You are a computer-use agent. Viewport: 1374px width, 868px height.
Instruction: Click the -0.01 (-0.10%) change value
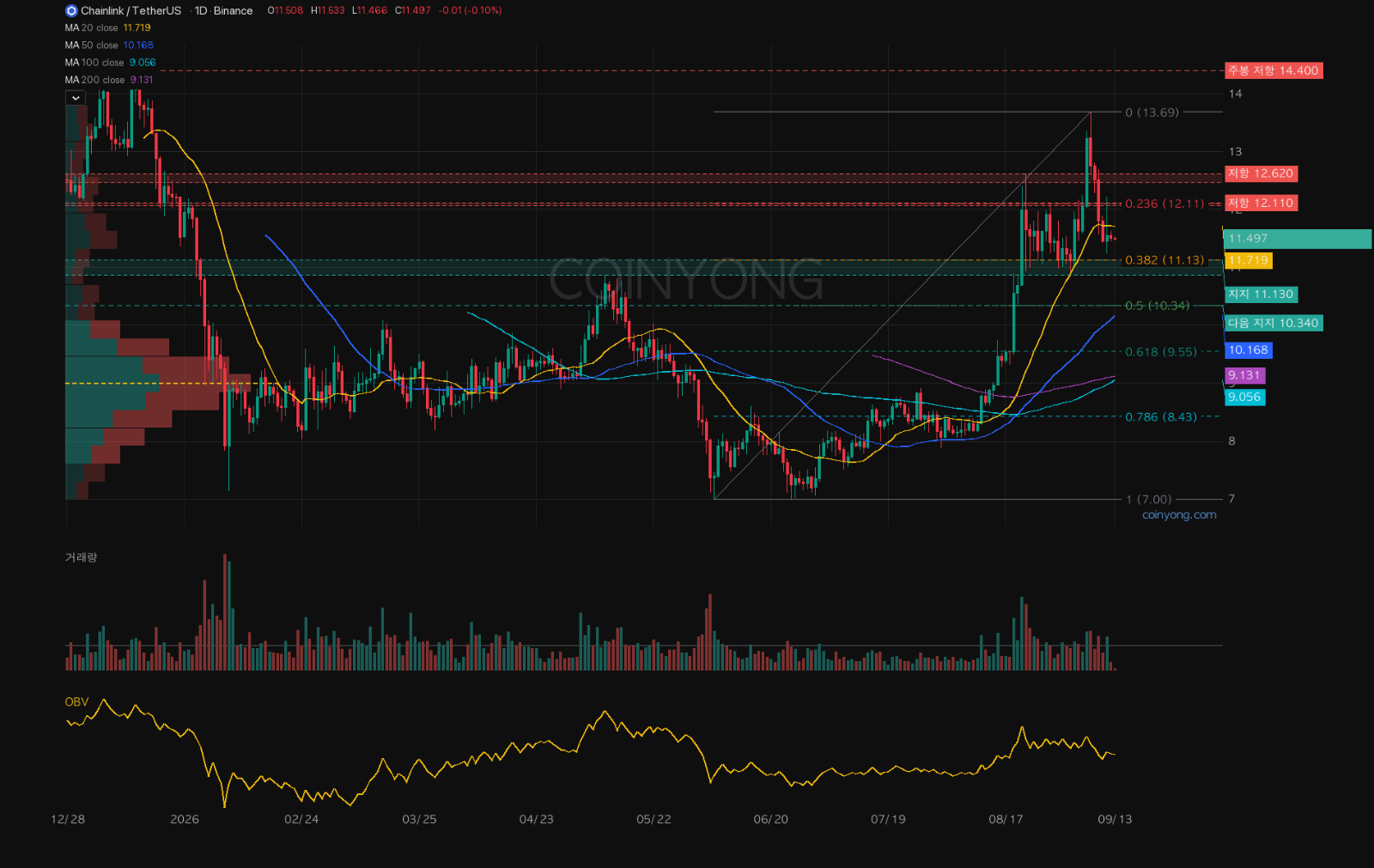[x=470, y=11]
